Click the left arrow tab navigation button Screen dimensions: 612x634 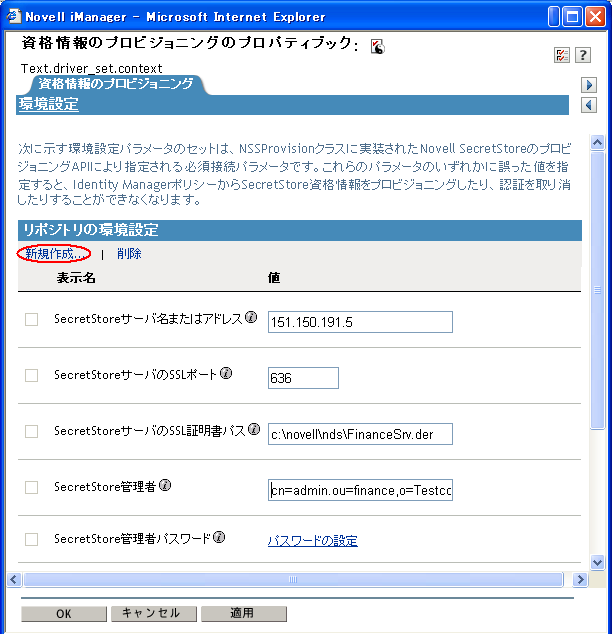[589, 105]
